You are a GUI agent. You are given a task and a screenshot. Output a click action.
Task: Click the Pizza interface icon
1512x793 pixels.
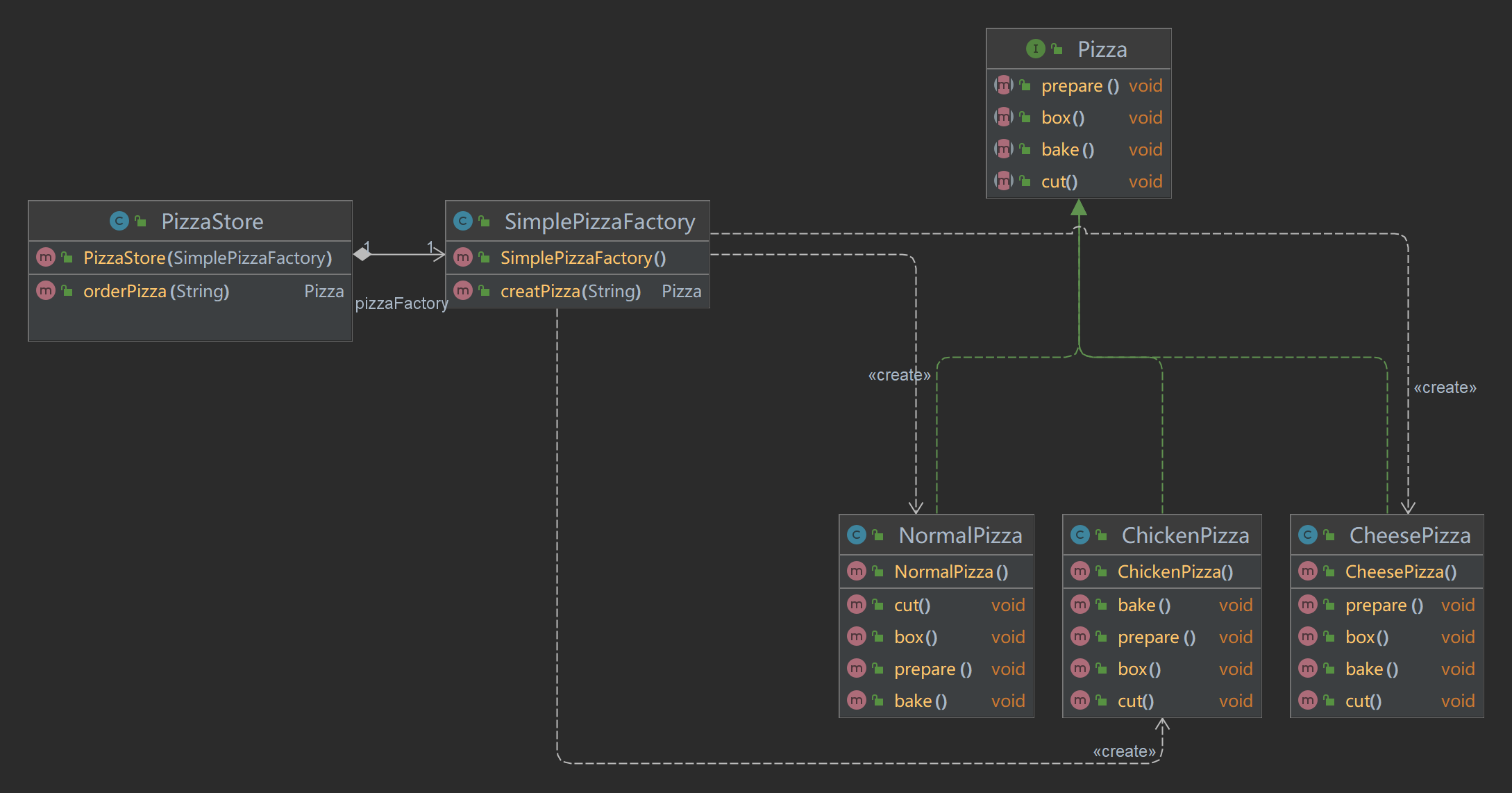(1035, 49)
